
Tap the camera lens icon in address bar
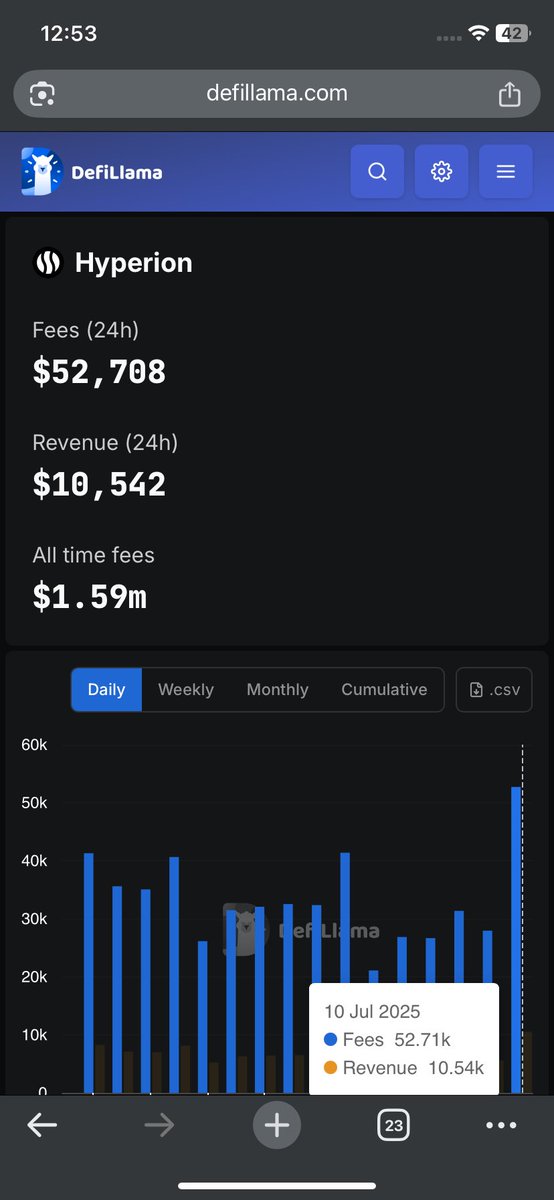42,94
